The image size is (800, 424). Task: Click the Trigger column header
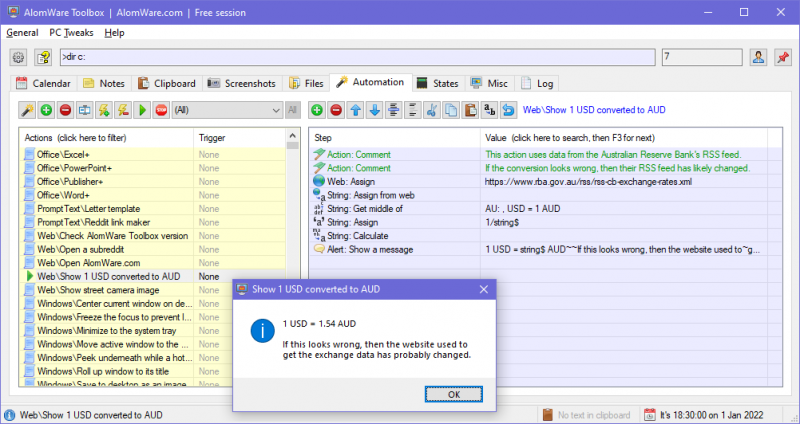[239, 138]
